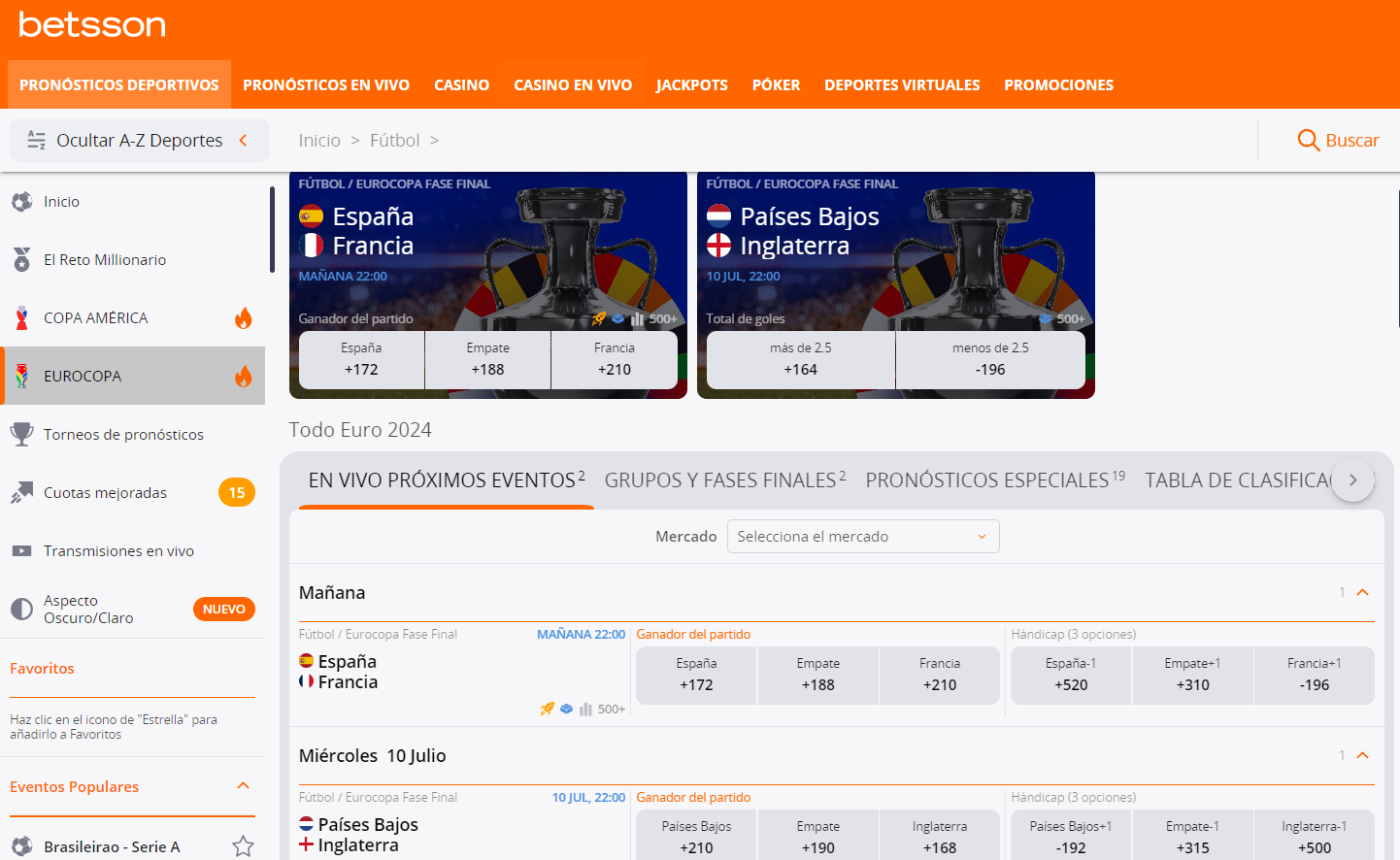Click the Inicio soccer ball icon
The width and height of the screenshot is (1400, 860).
point(21,202)
